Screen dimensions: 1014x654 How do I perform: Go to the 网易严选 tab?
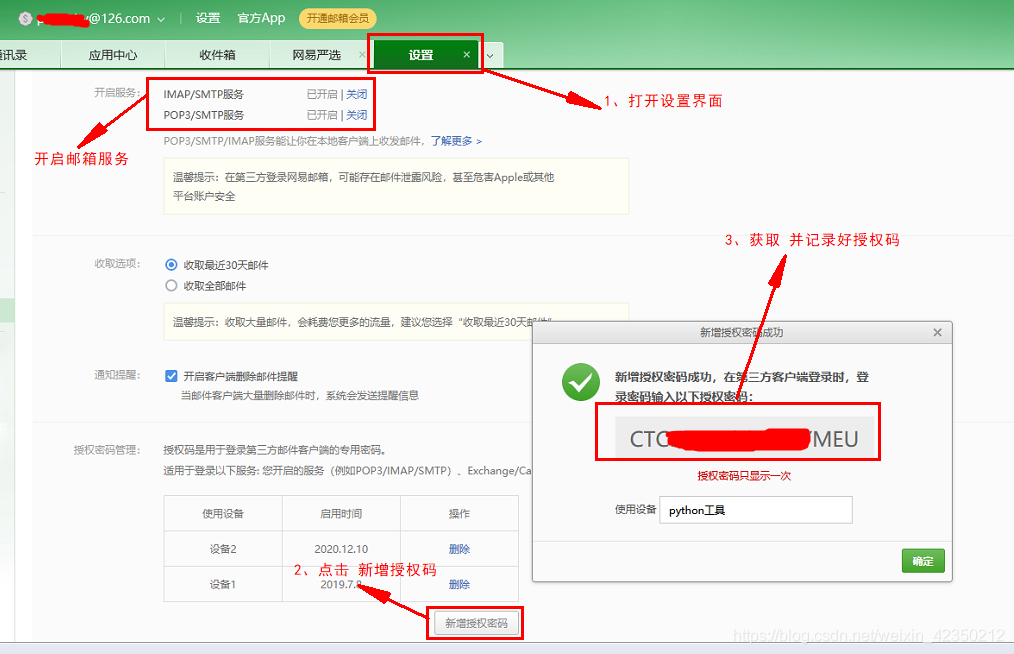(x=316, y=55)
